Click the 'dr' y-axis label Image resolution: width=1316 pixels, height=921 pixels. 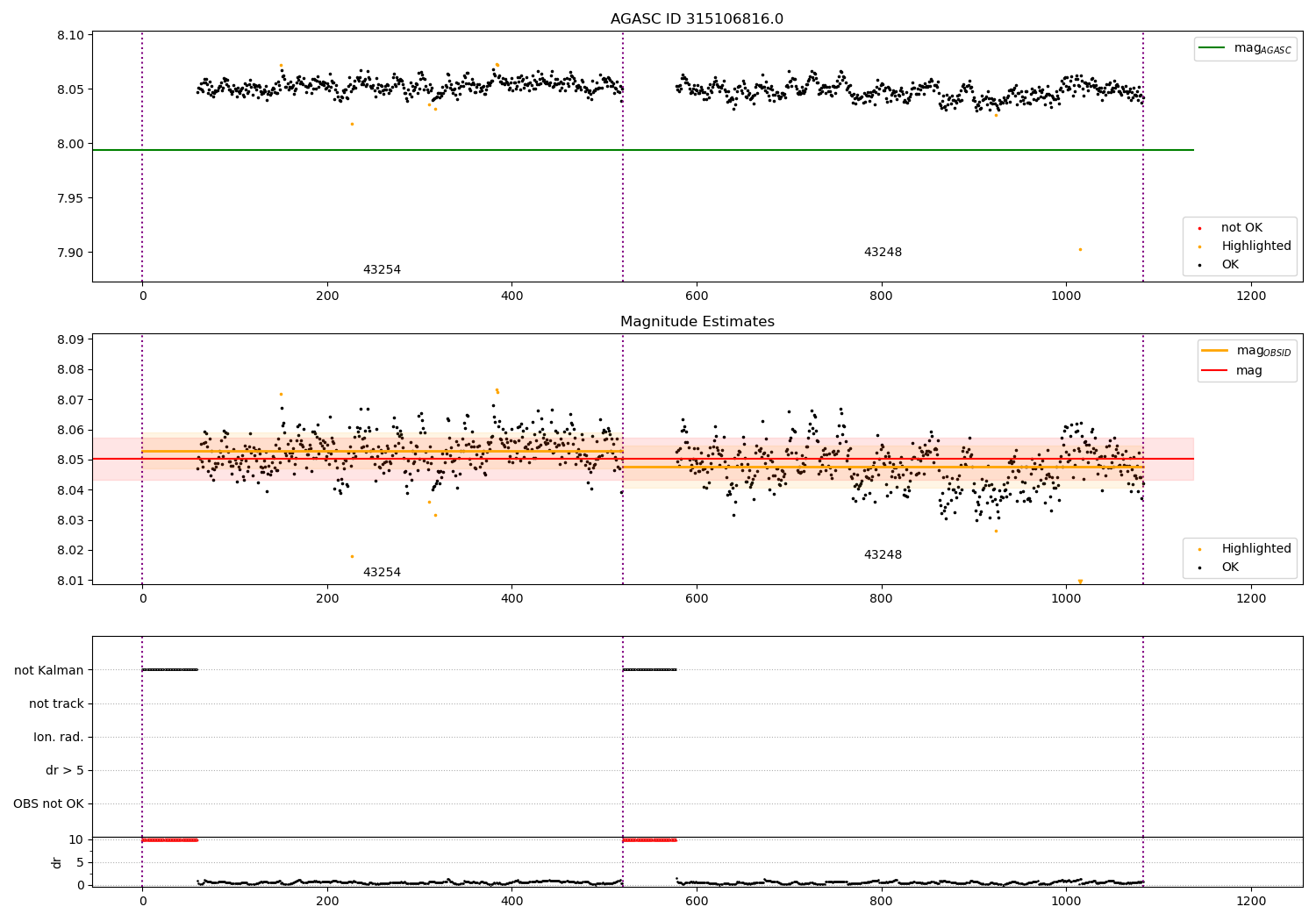[x=57, y=862]
